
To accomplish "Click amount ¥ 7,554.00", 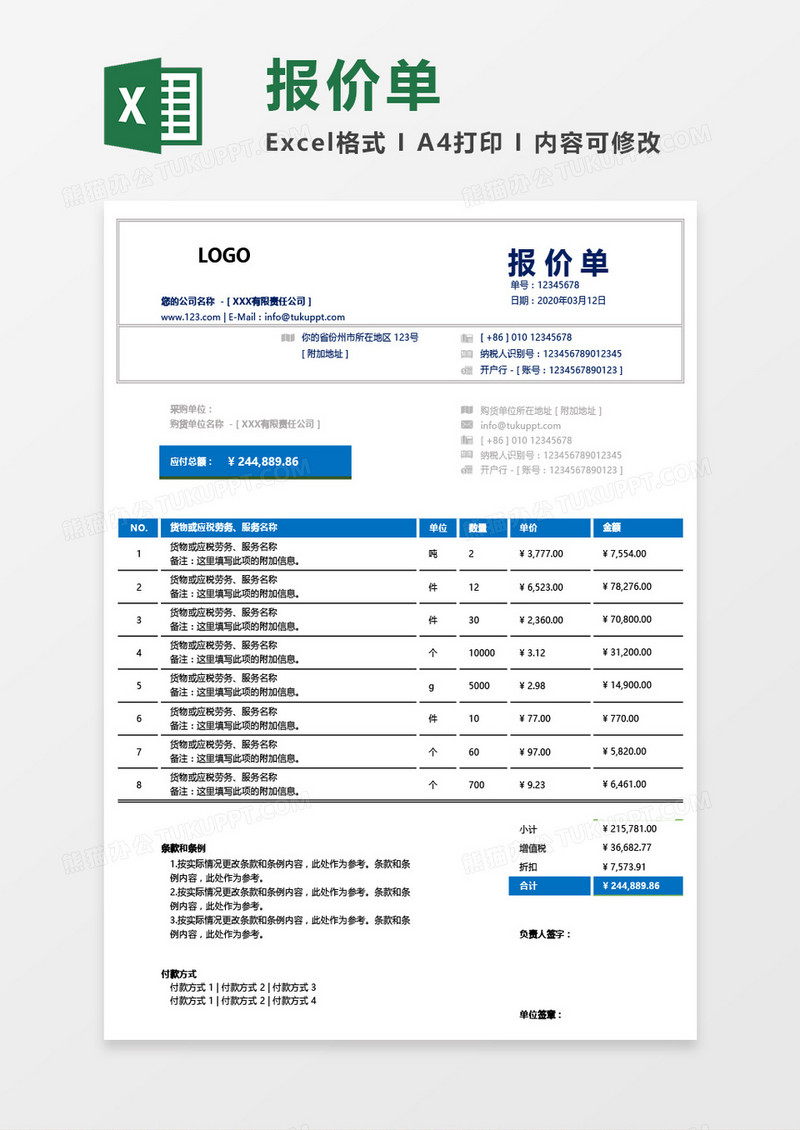I will pyautogui.click(x=624, y=554).
